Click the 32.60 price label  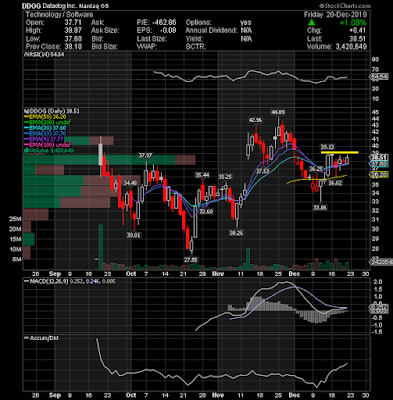click(x=206, y=212)
